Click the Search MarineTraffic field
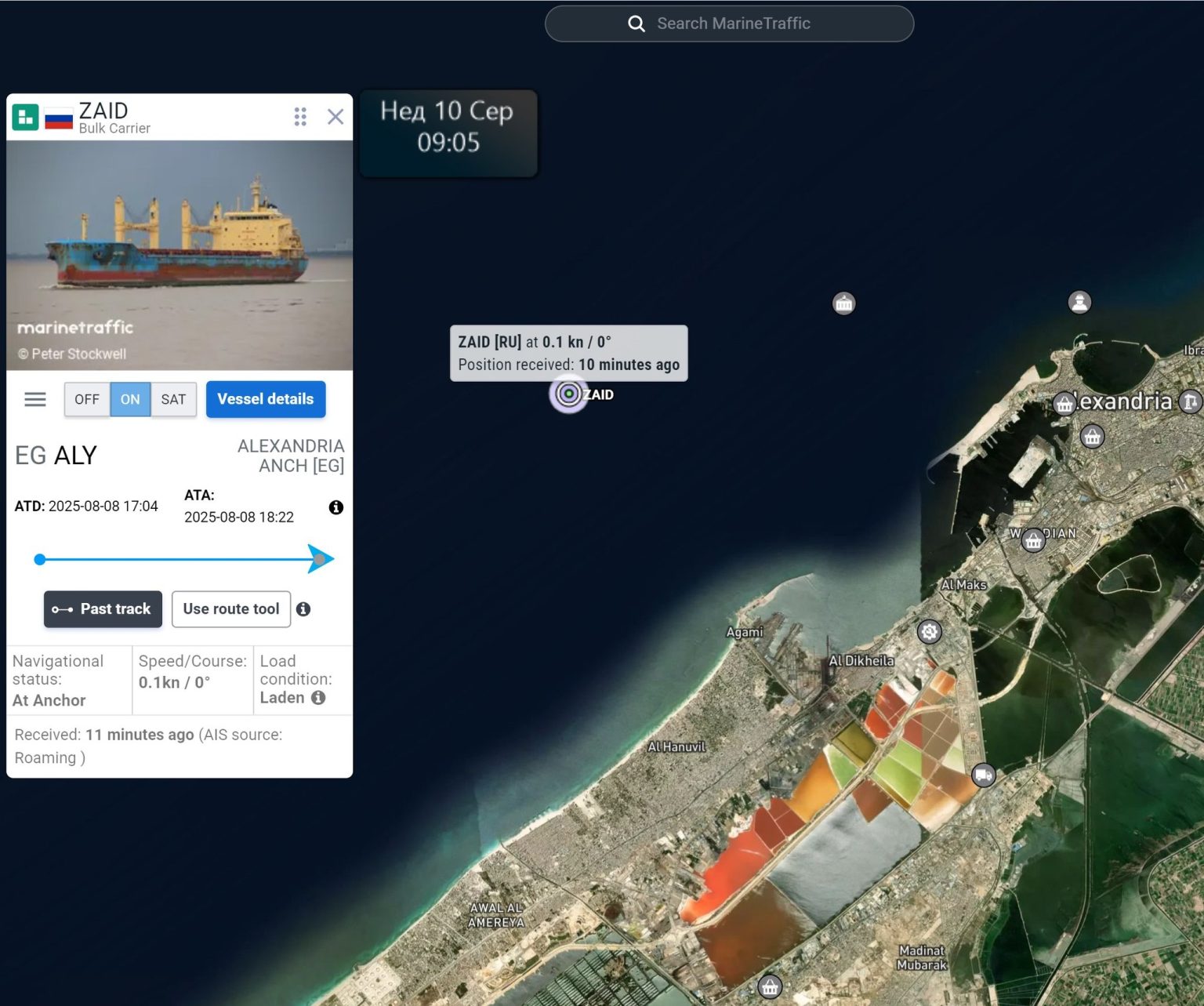The height and width of the screenshot is (1006, 1204). (729, 24)
